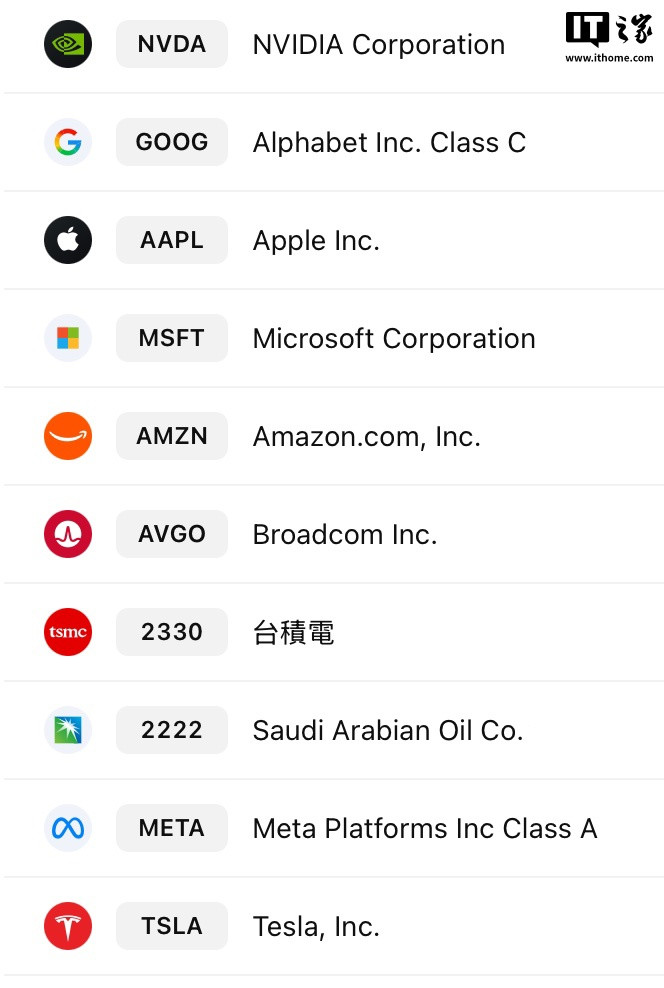Open Apple Inc. stock entry
The image size is (664, 988).
(x=316, y=240)
